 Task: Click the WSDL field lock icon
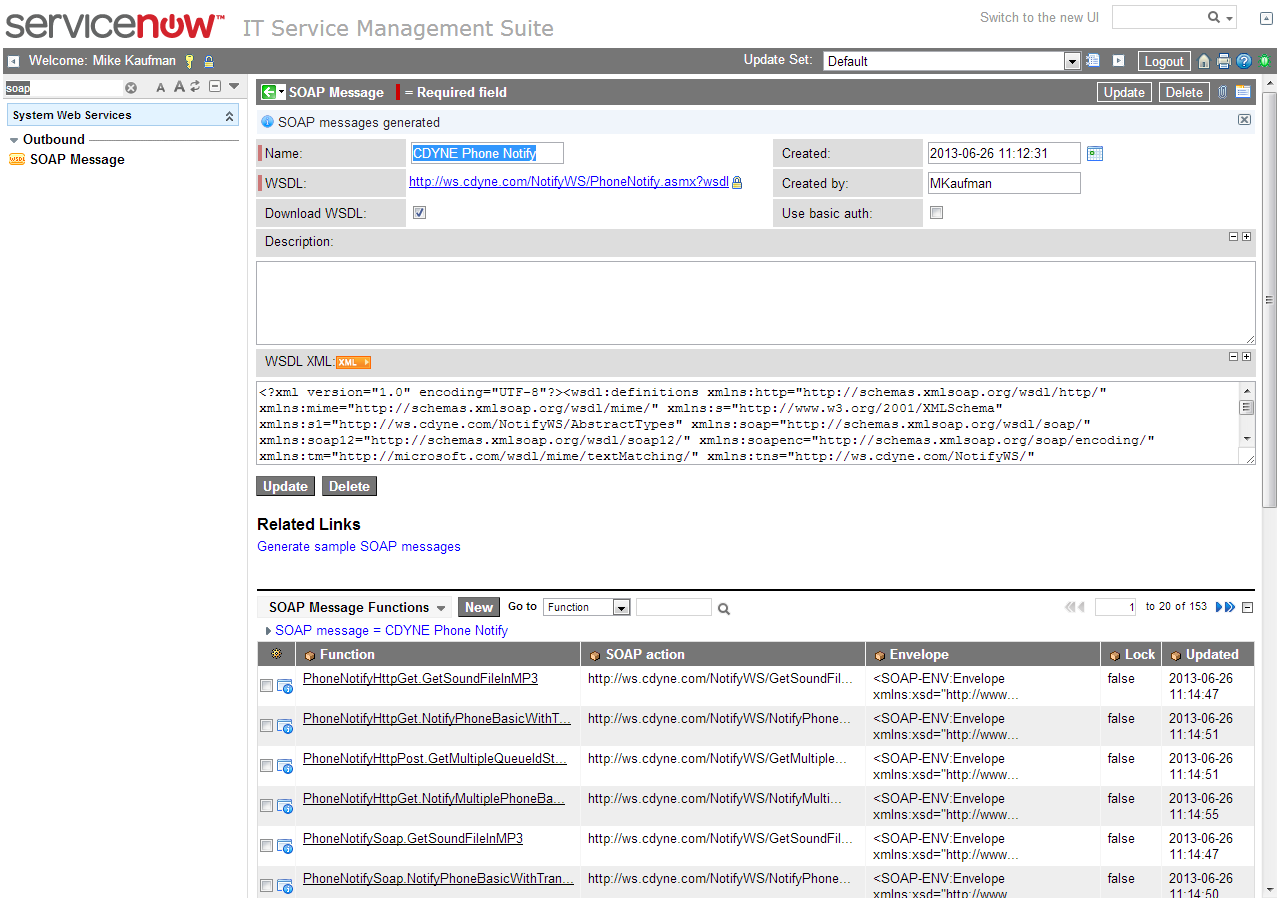pos(737,183)
